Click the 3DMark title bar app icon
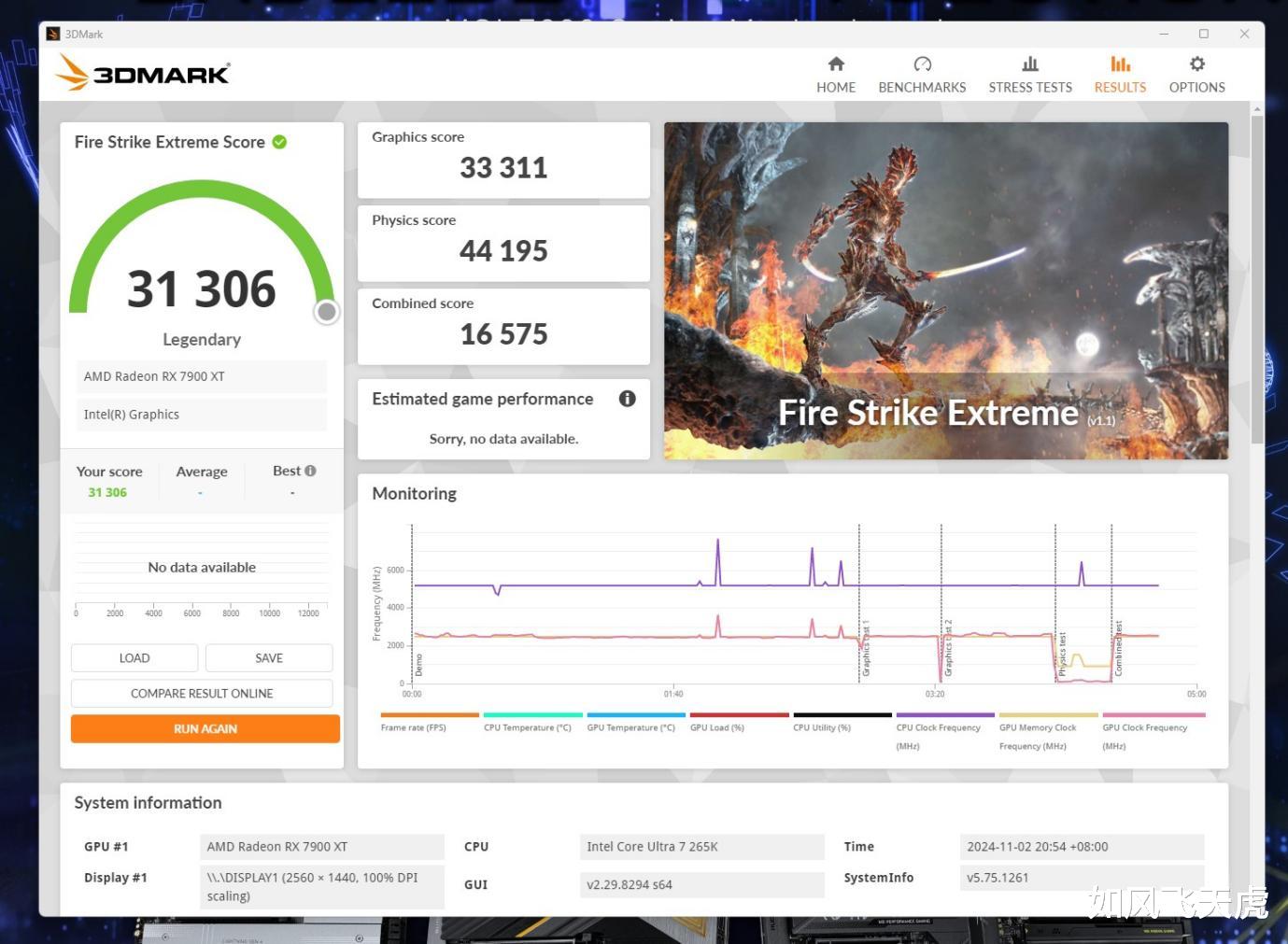This screenshot has height=944, width=1288. [x=53, y=34]
